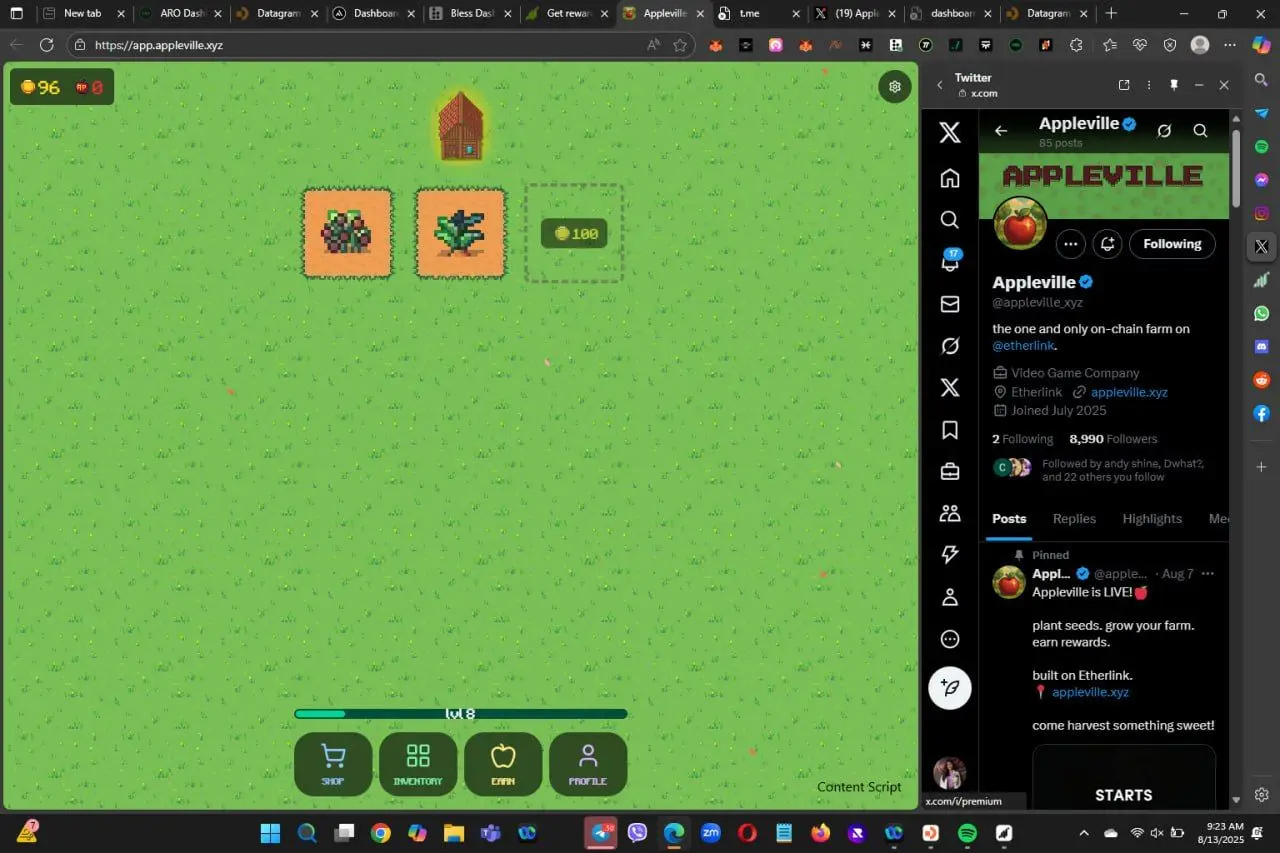The image size is (1280, 853).
Task: Open the Profile page in game
Action: tap(588, 764)
